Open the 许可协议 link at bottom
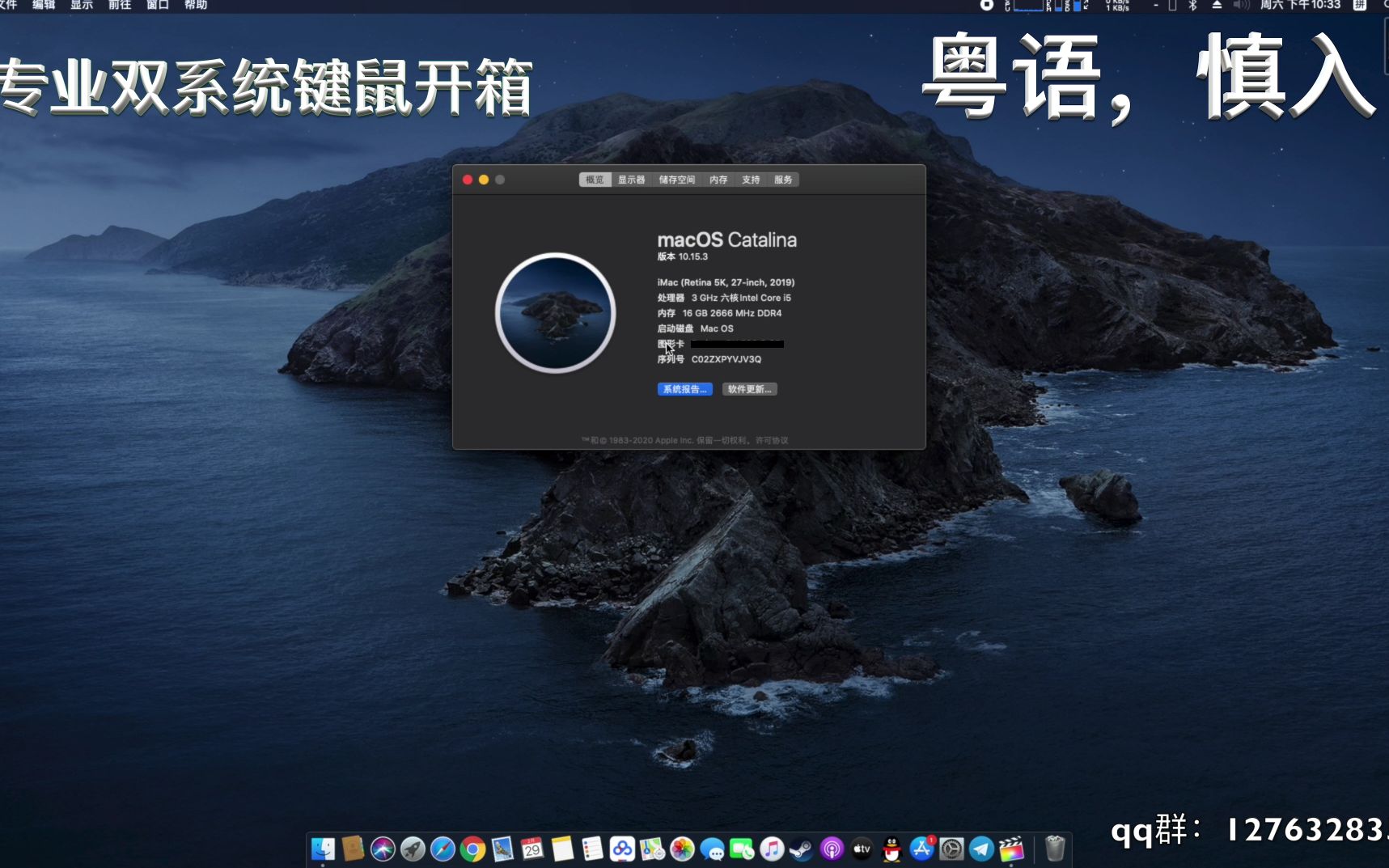Screen dimensions: 1389x868 tap(772, 441)
